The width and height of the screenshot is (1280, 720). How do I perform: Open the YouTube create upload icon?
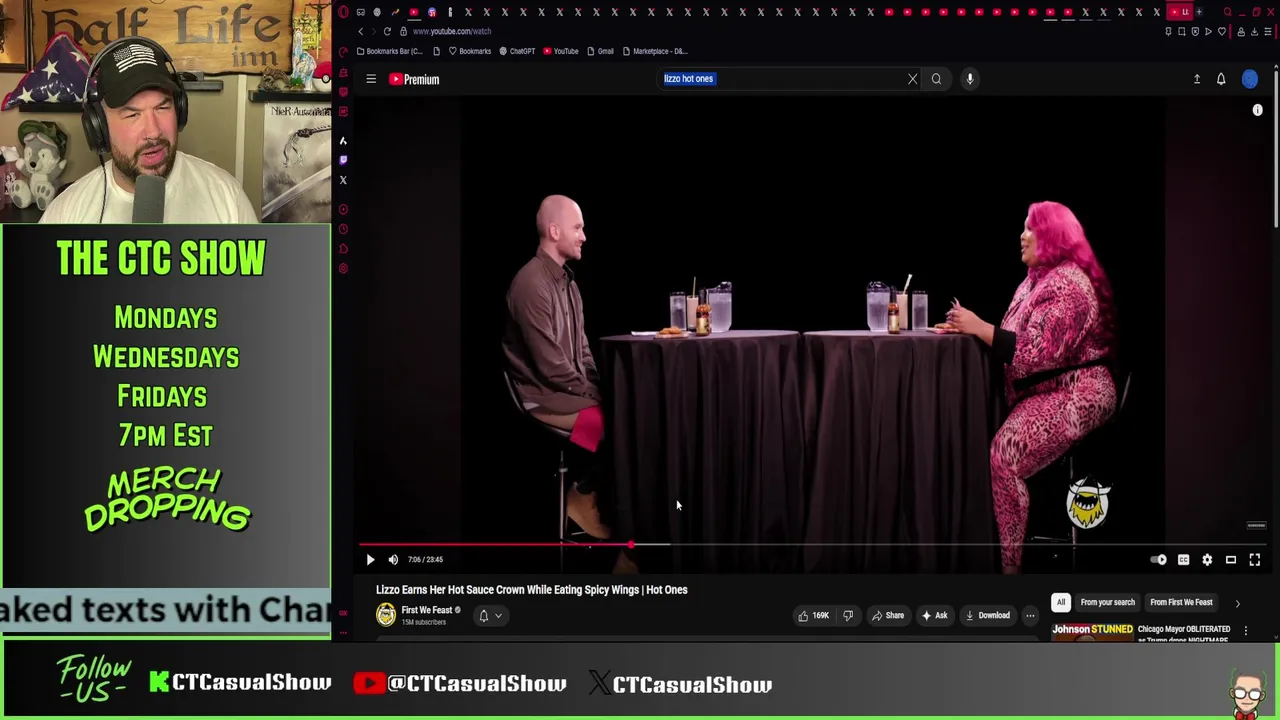pos(1197,79)
